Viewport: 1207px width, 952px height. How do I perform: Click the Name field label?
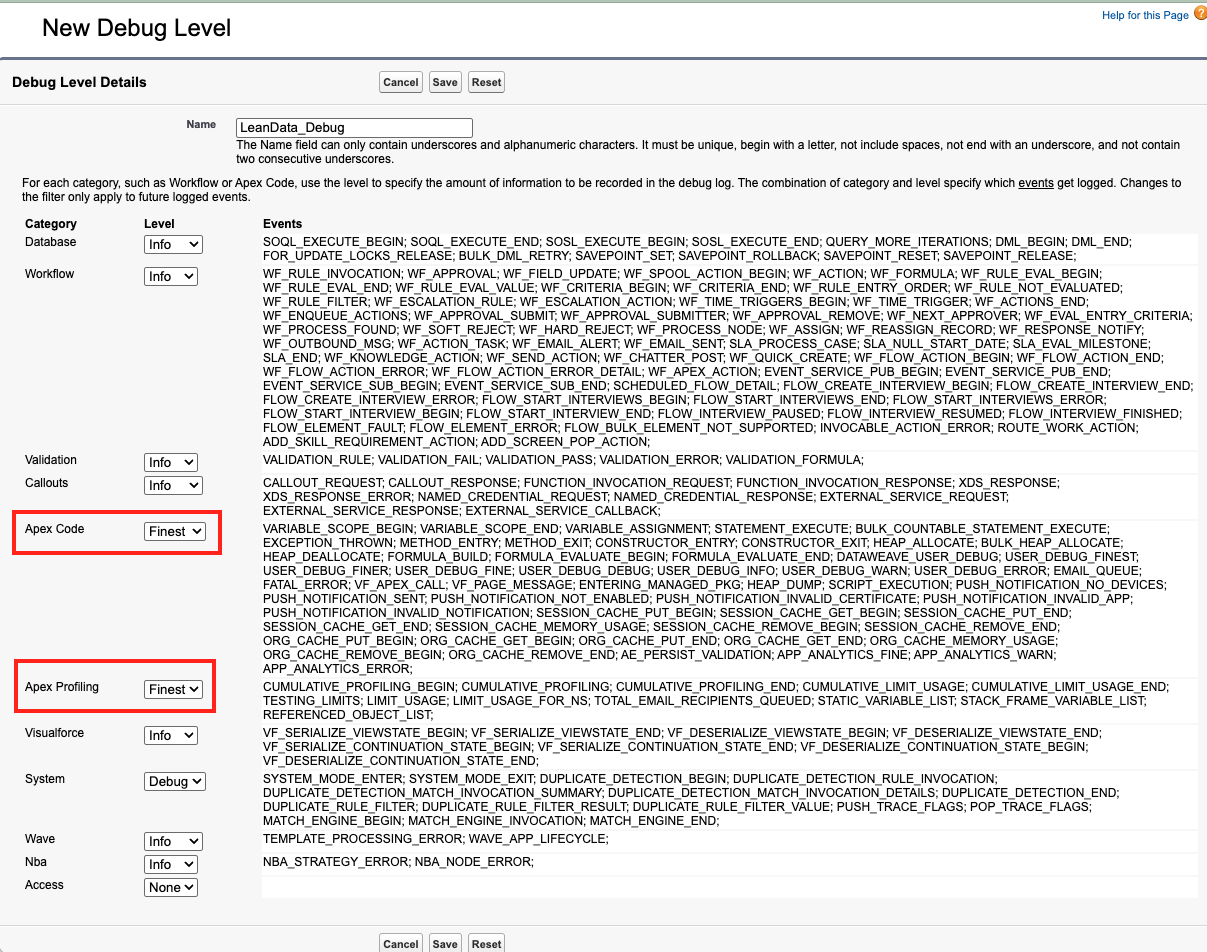coord(201,125)
